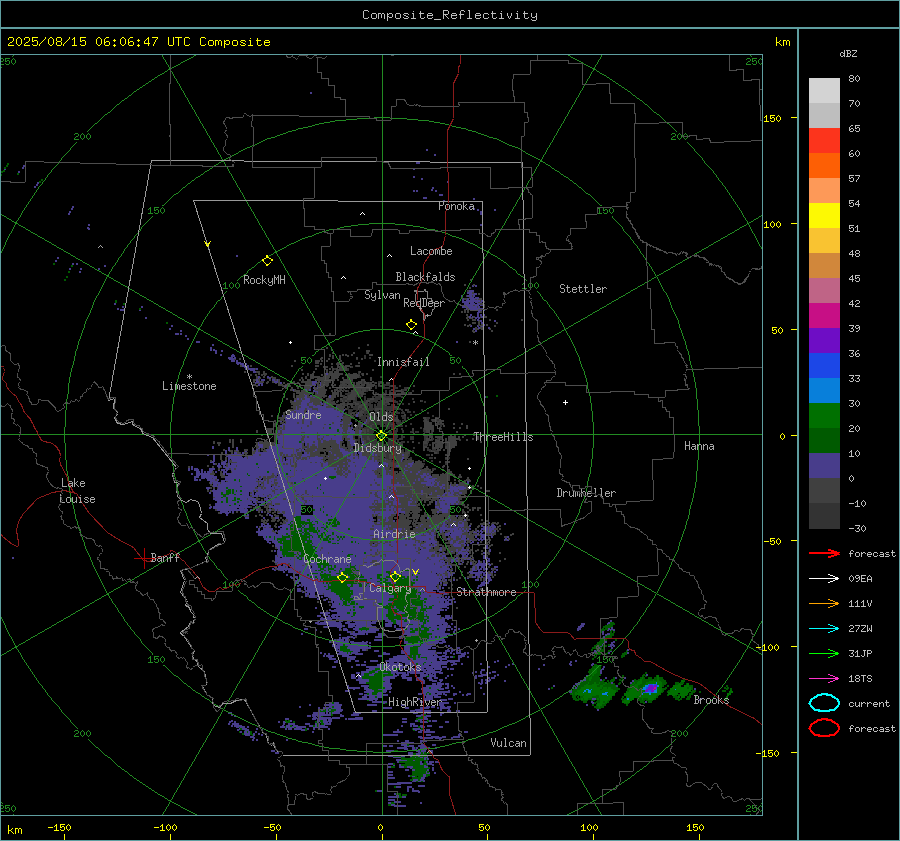The image size is (900, 841).
Task: Click the cyan current ellipse icon
Action: (x=824, y=703)
